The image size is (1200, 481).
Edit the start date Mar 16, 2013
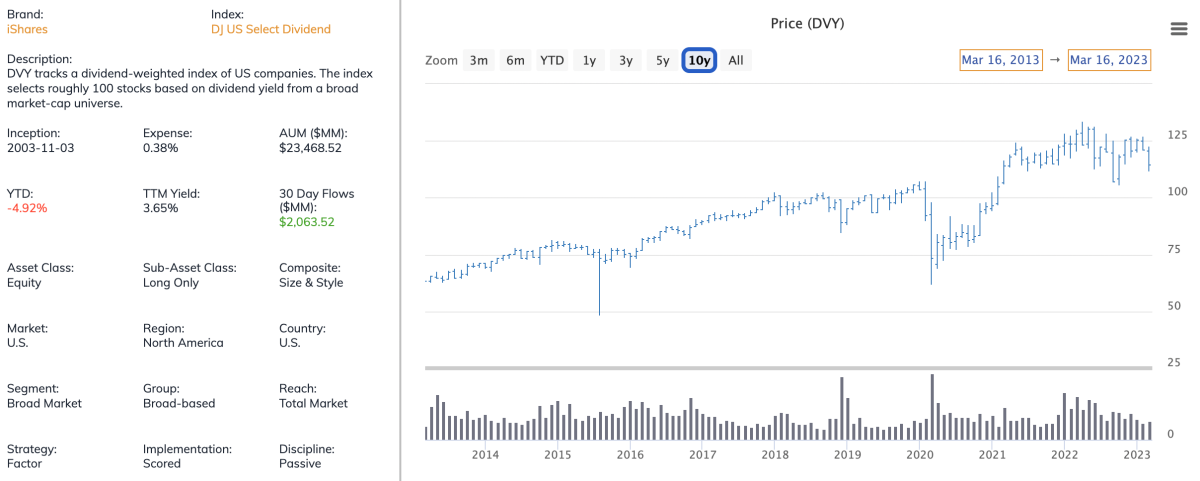point(1001,60)
